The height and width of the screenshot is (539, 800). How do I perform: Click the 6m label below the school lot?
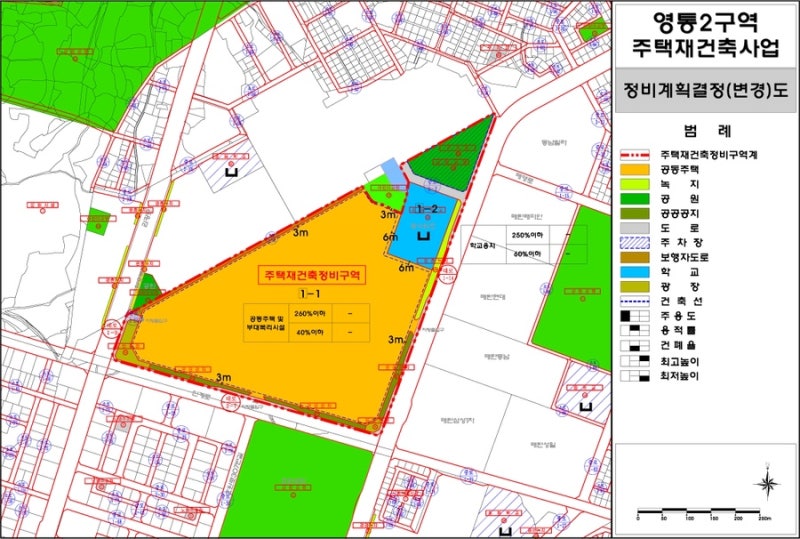point(406,267)
